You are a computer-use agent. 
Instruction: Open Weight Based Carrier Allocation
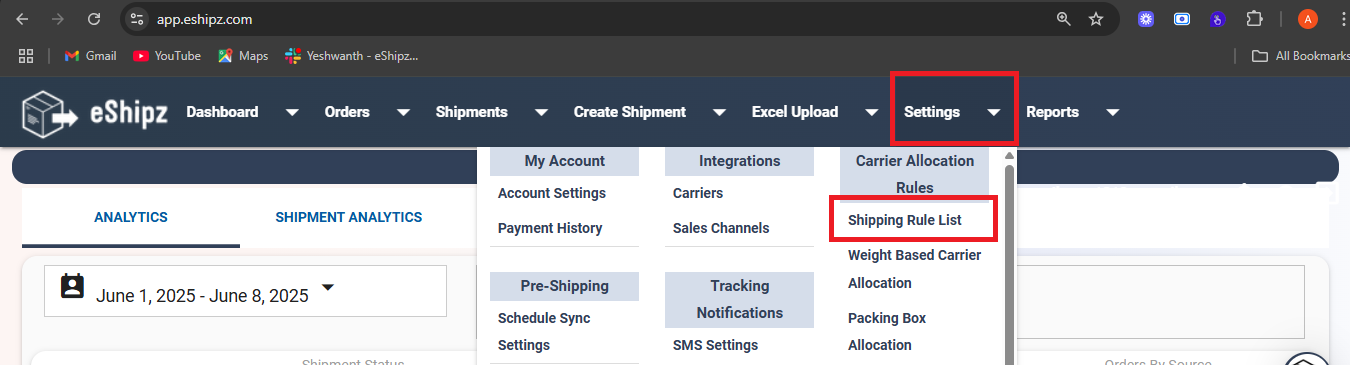coord(915,269)
